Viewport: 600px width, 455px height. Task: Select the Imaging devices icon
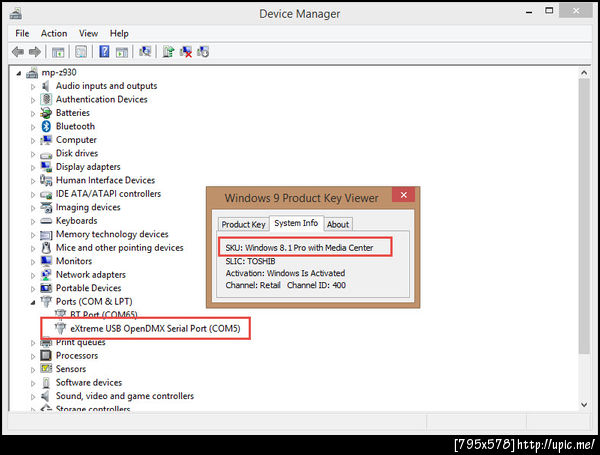pos(46,207)
